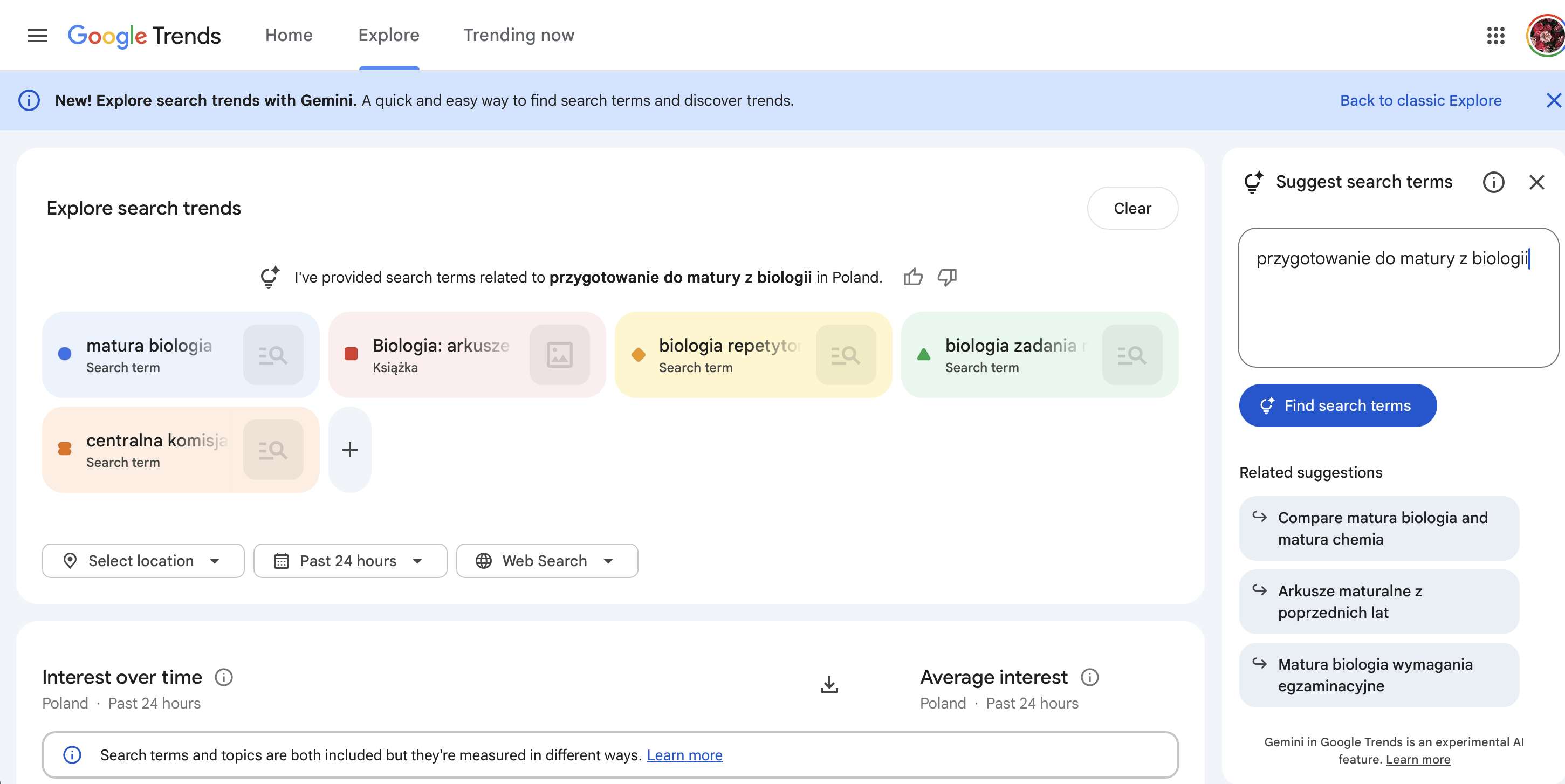The width and height of the screenshot is (1565, 784).
Task: Select the biologia repetytorium term card
Action: click(x=753, y=355)
